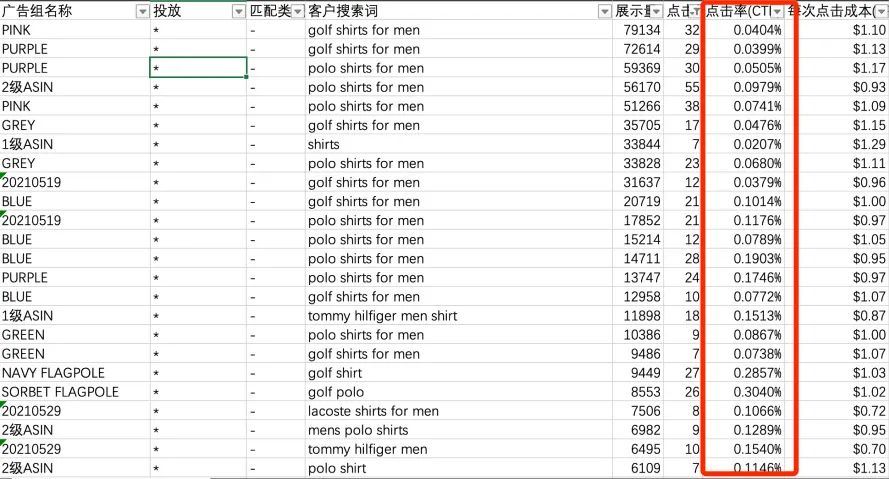
Task: Select the impressions cell showing 79134
Action: 638,30
